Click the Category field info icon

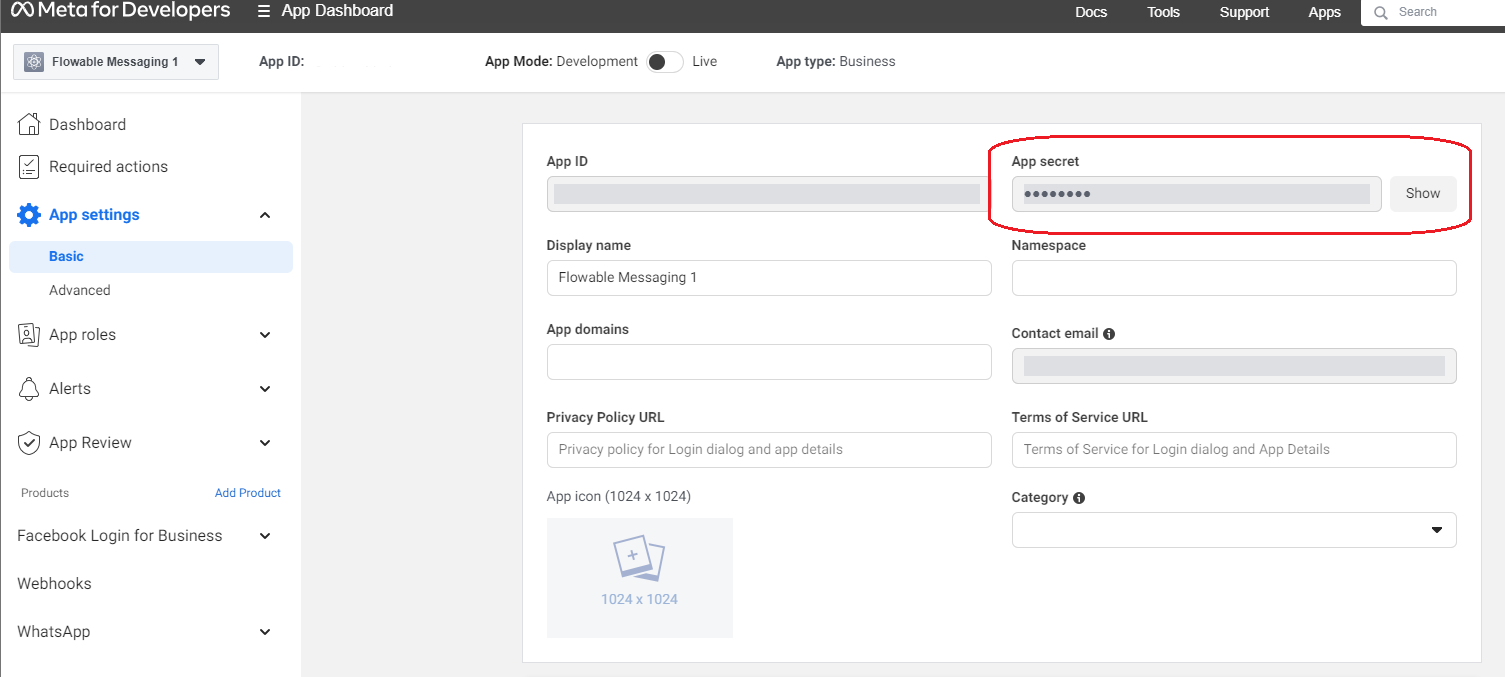click(x=1081, y=497)
